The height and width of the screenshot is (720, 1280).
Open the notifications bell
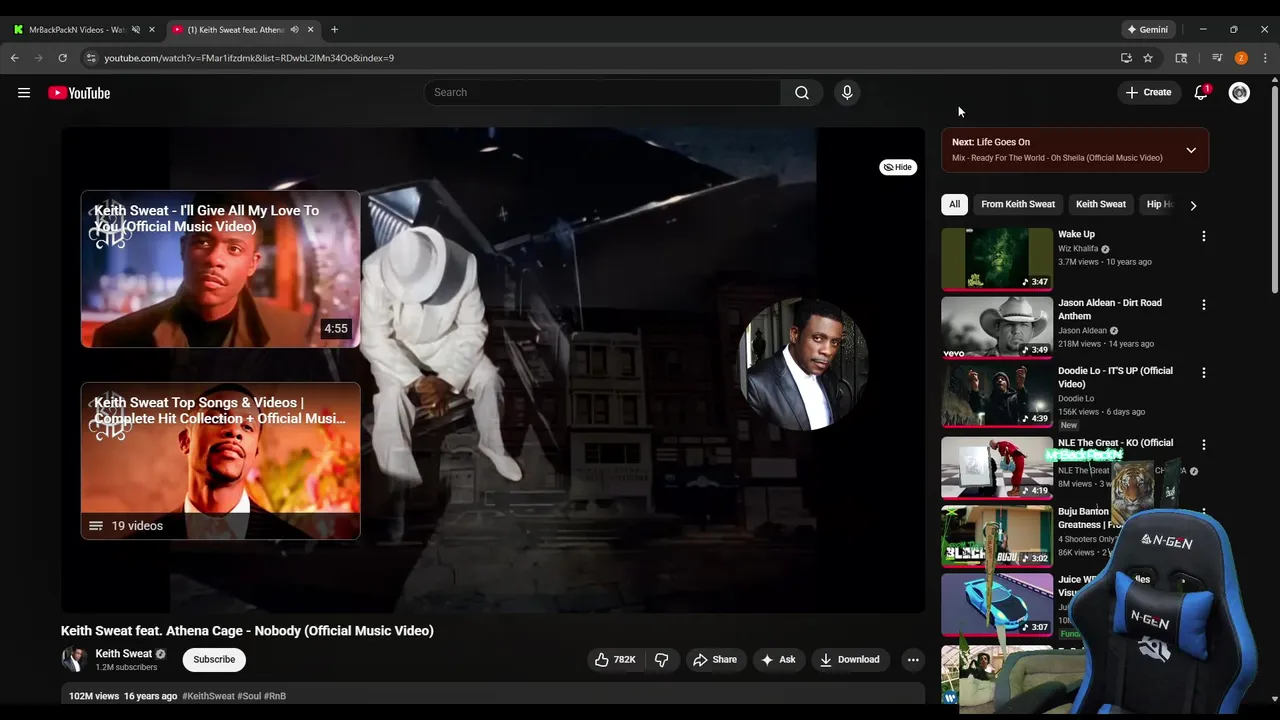[1201, 93]
